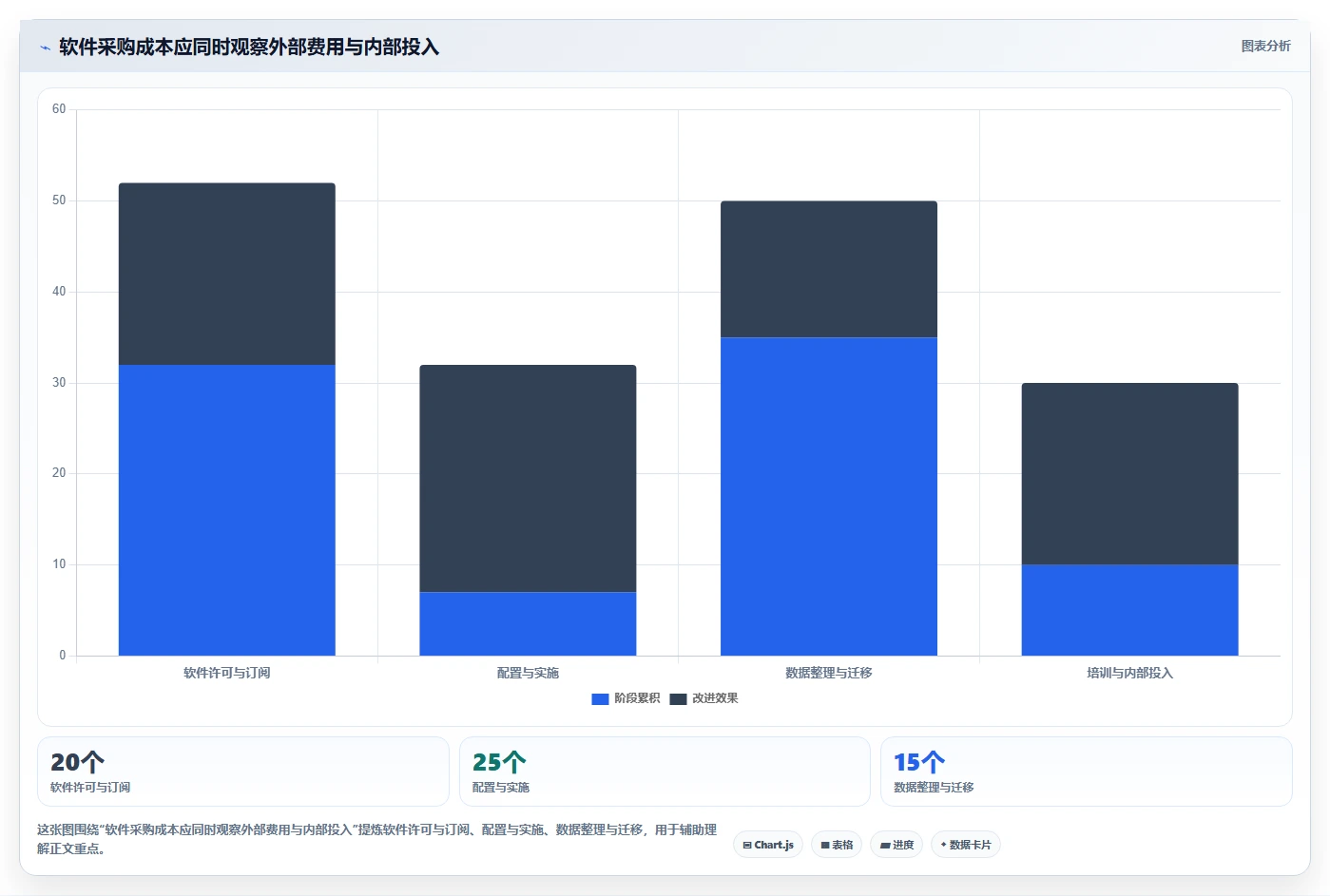
Task: Toggle the 改进效果 legend item
Action: [704, 698]
